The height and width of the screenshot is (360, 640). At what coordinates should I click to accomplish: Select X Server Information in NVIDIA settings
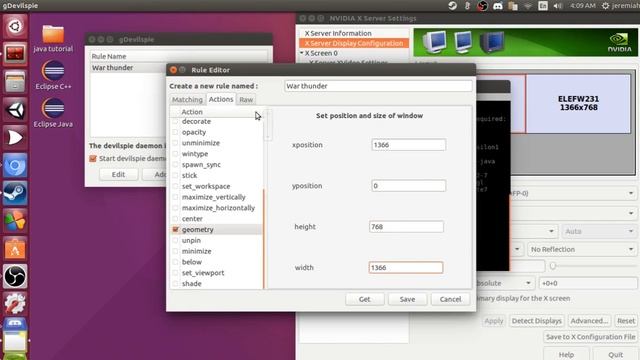click(x=338, y=33)
